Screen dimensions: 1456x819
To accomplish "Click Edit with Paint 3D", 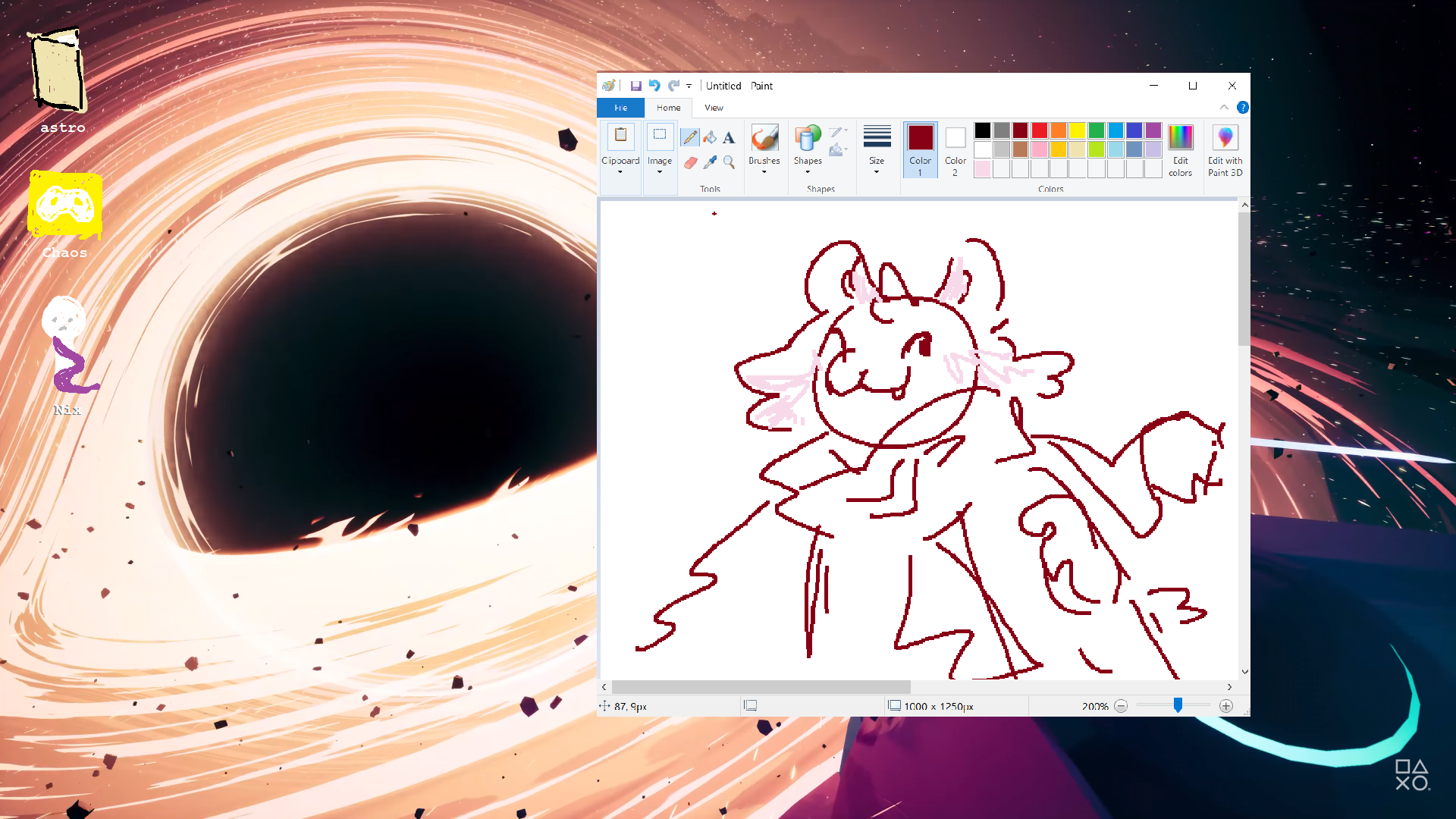I will click(1225, 149).
